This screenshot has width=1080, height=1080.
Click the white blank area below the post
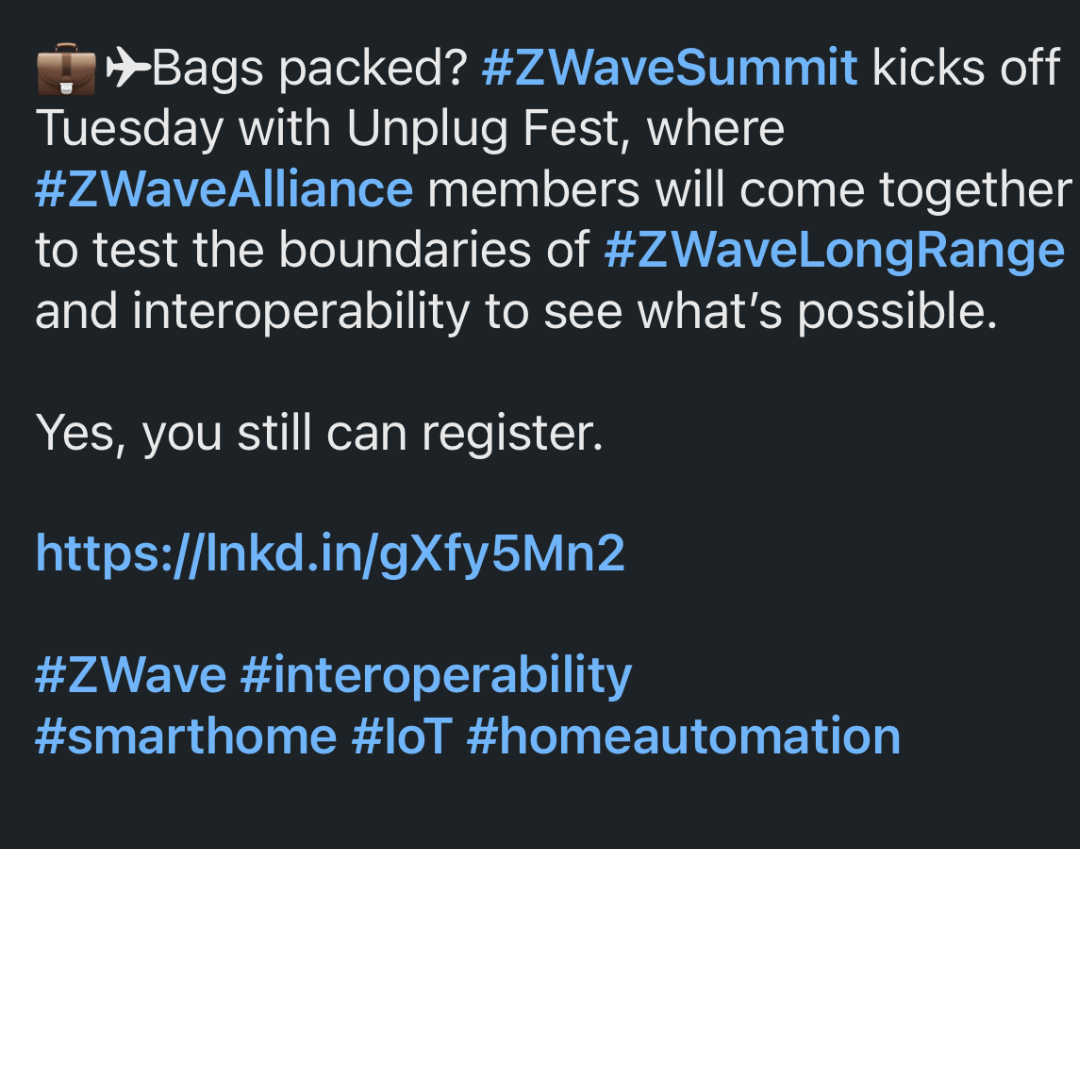pos(540,965)
